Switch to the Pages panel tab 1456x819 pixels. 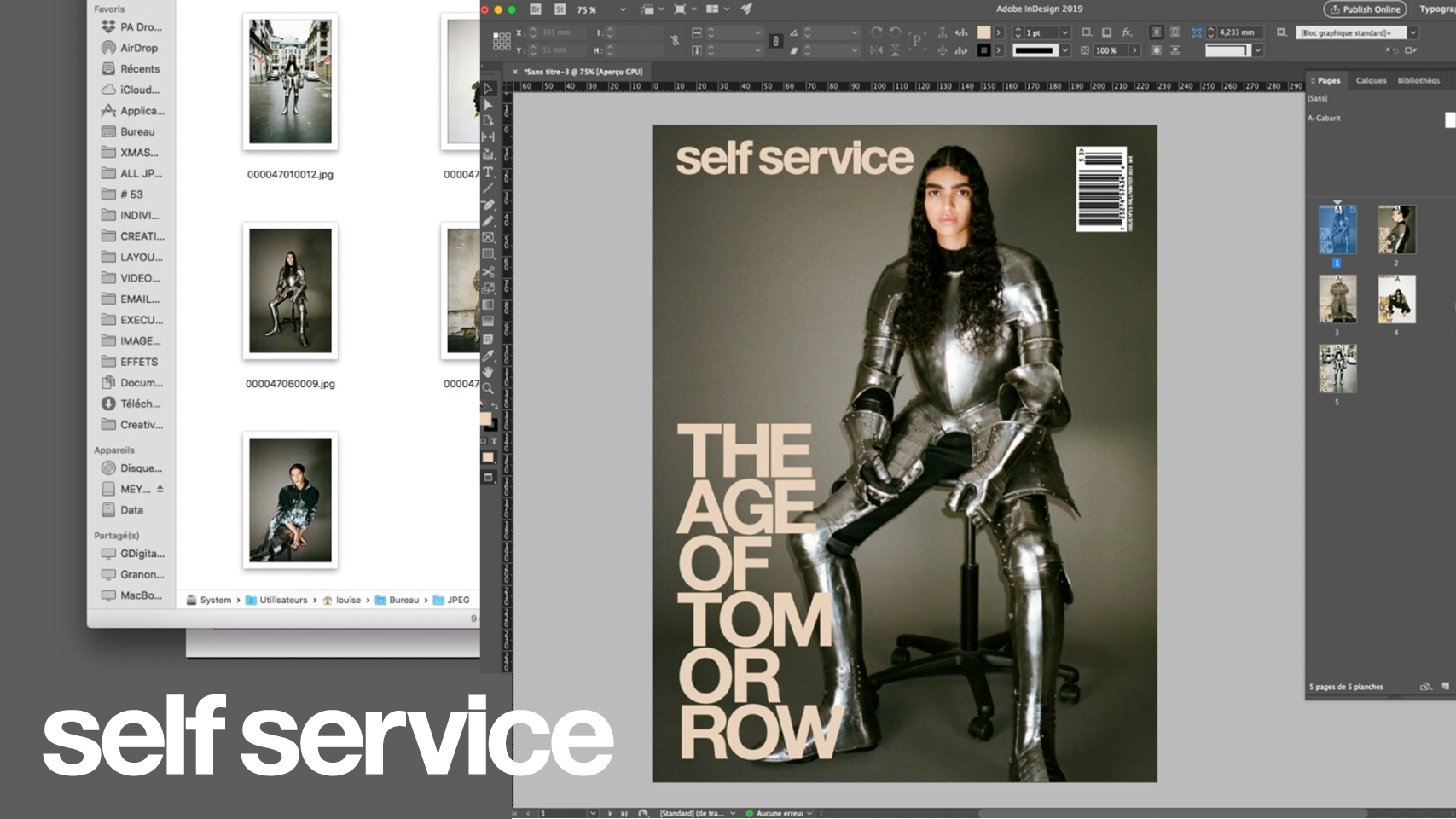click(x=1329, y=80)
